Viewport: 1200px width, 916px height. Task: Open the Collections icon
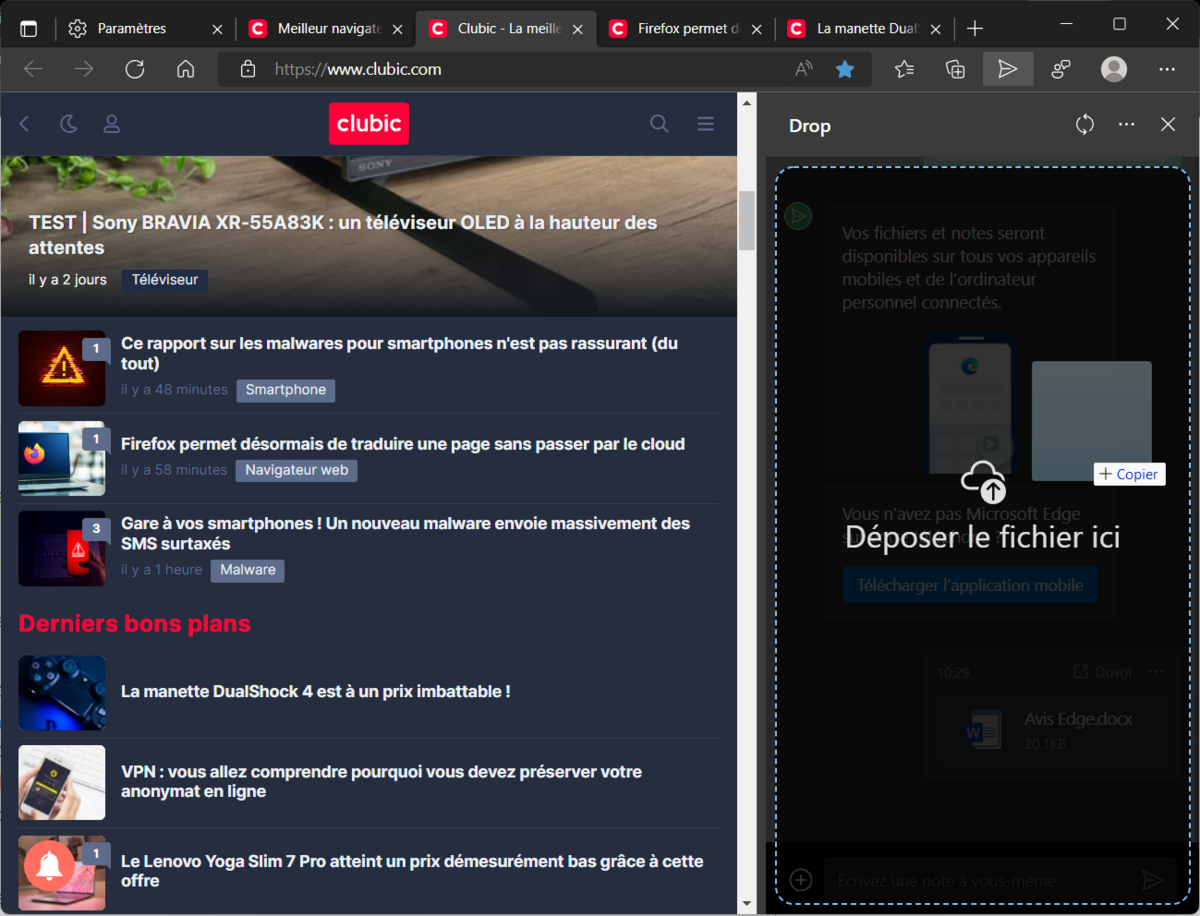pos(956,69)
